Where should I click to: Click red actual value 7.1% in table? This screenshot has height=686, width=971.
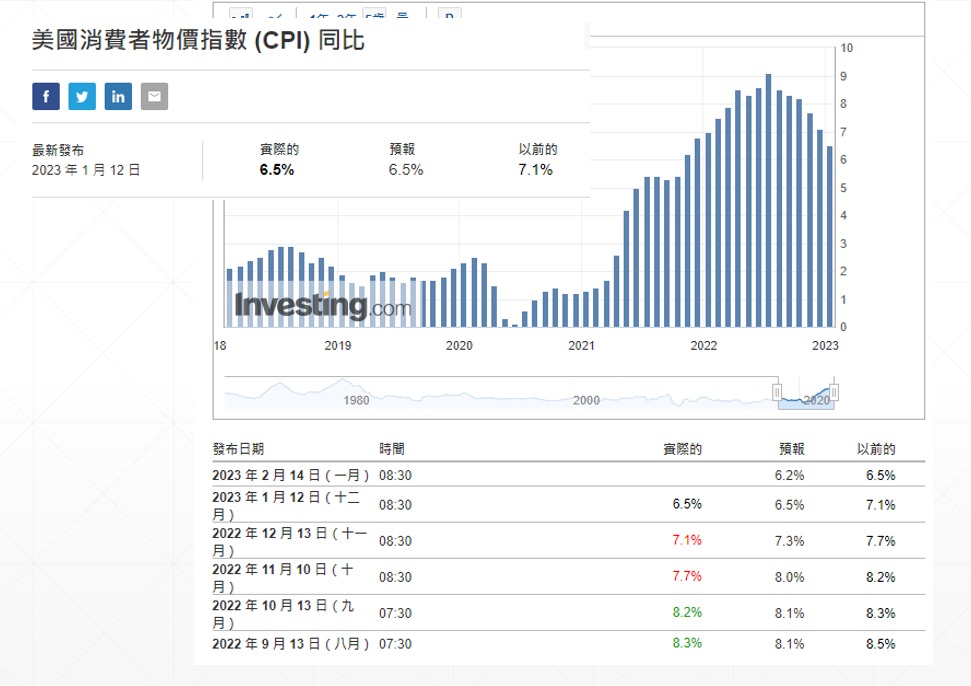coord(687,541)
